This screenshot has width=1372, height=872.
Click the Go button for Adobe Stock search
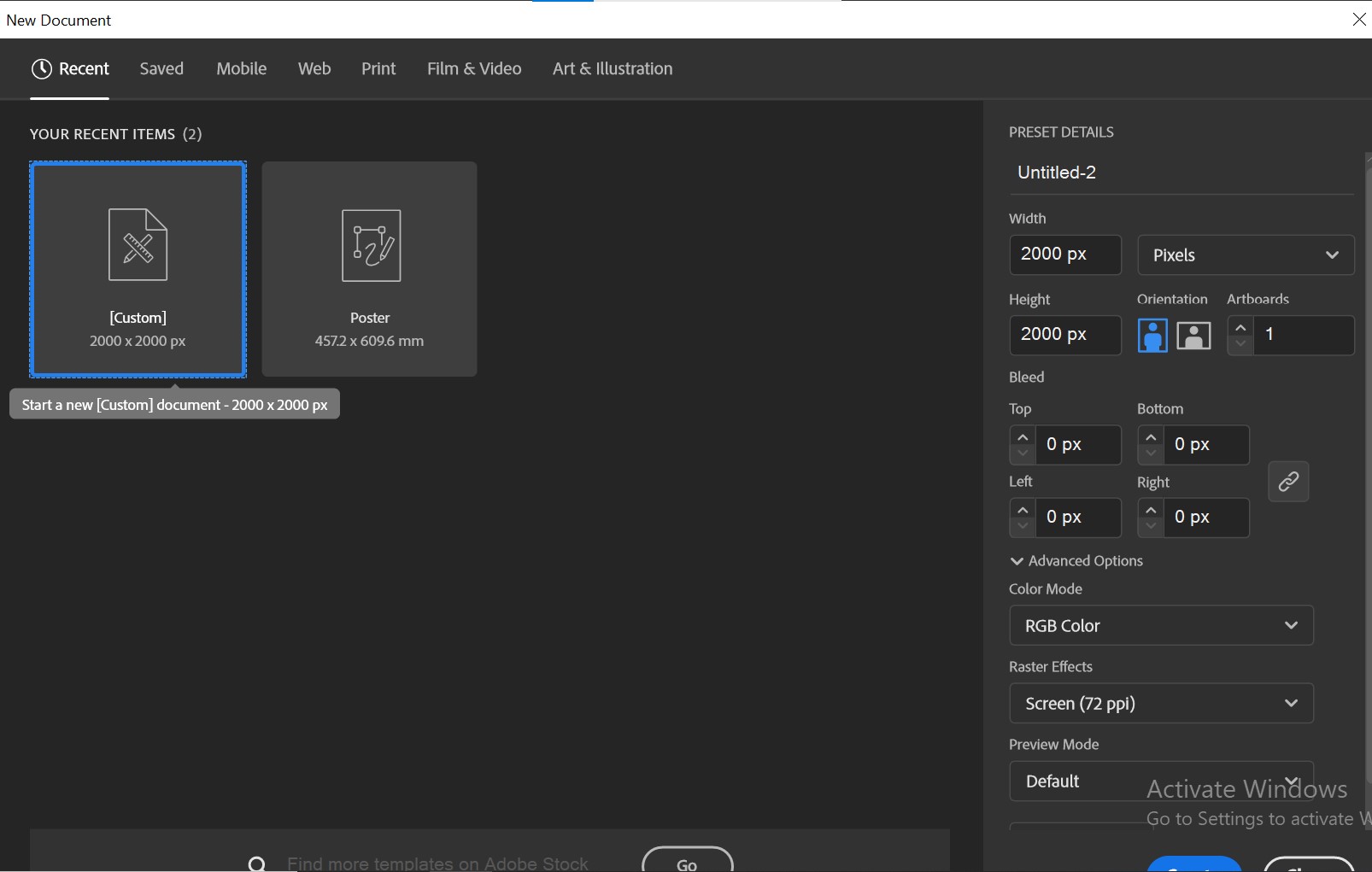tap(688, 860)
